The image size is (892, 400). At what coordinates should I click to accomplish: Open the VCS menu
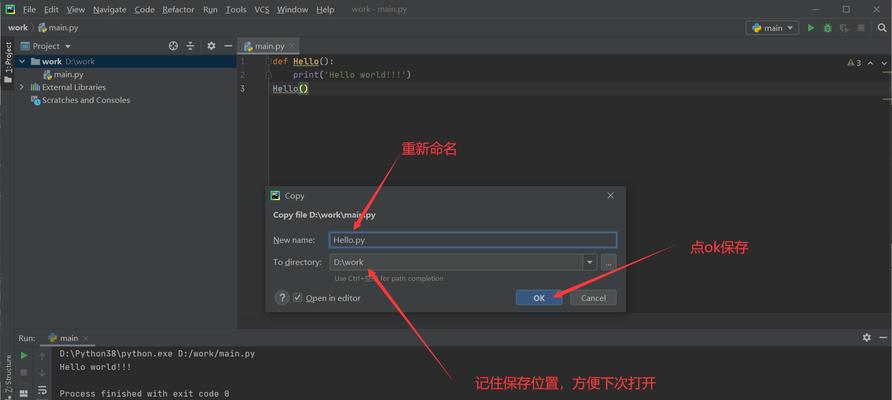(262, 10)
